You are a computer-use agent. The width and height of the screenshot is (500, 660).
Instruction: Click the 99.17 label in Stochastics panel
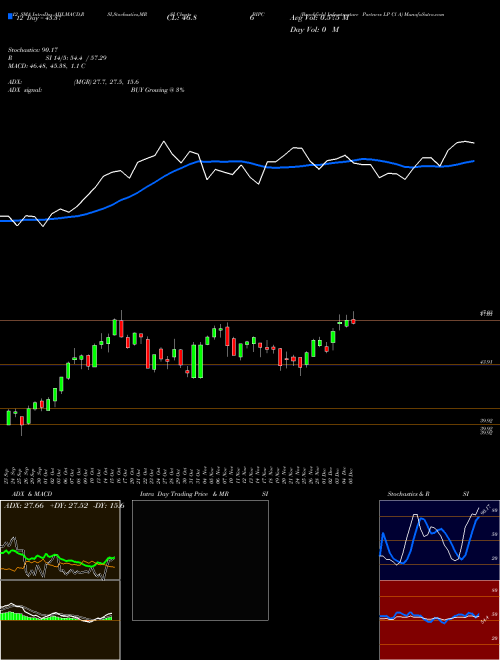[x=484, y=509]
